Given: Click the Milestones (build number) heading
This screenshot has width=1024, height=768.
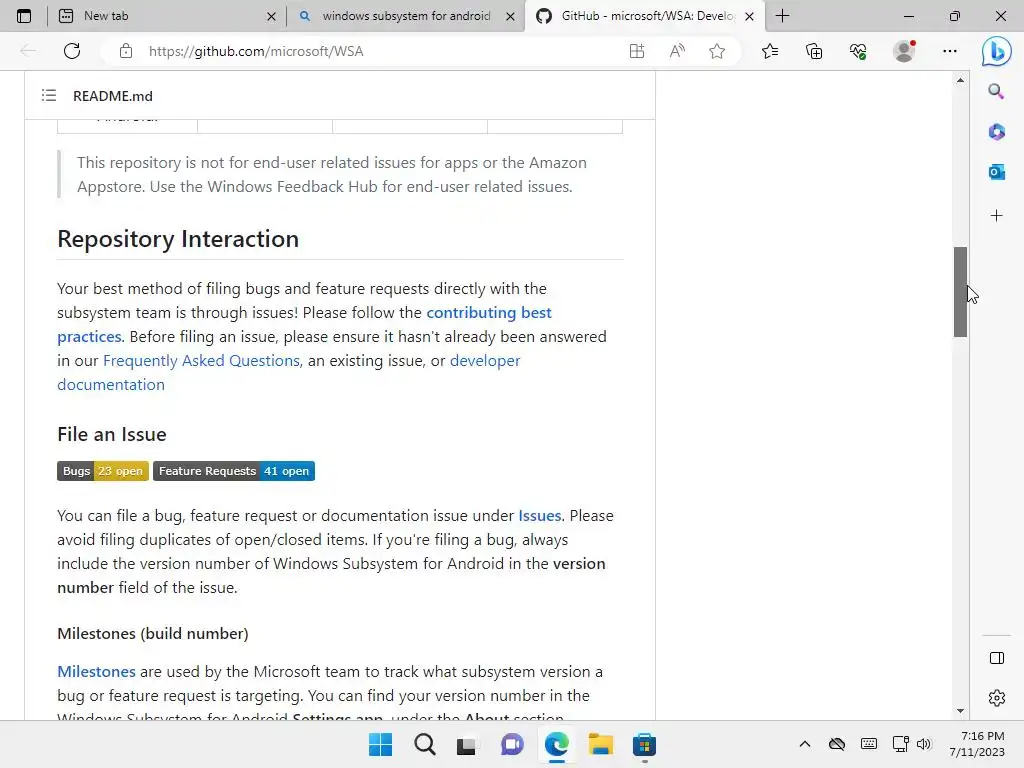Looking at the screenshot, I should click(153, 633).
